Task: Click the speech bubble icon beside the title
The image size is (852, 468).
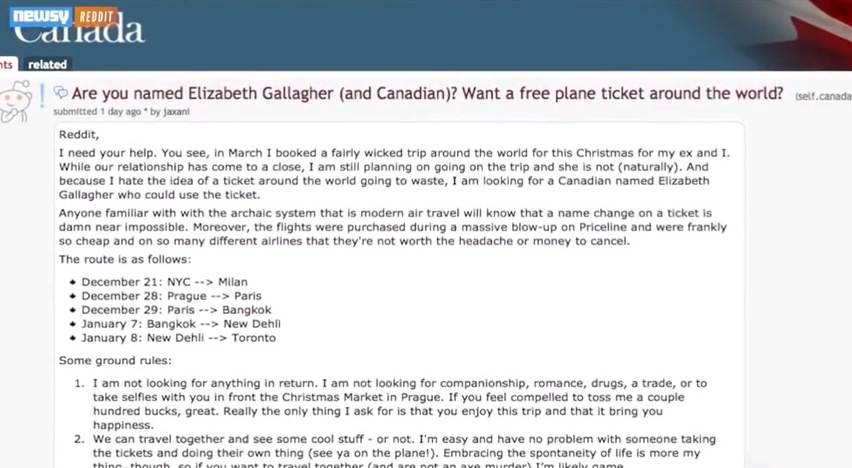Action: pyautogui.click(x=60, y=92)
